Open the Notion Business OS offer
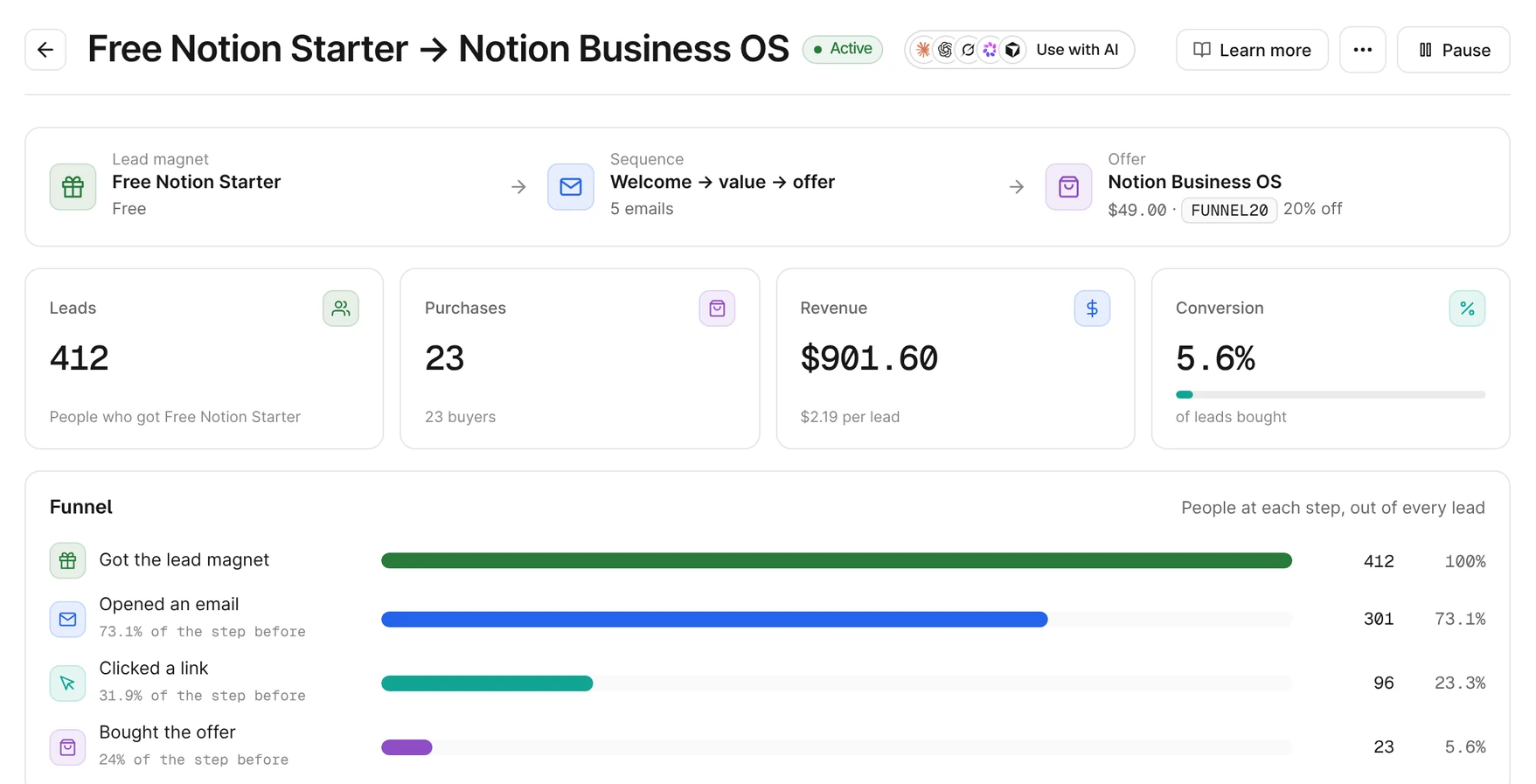This screenshot has height=784, width=1536. click(1194, 182)
